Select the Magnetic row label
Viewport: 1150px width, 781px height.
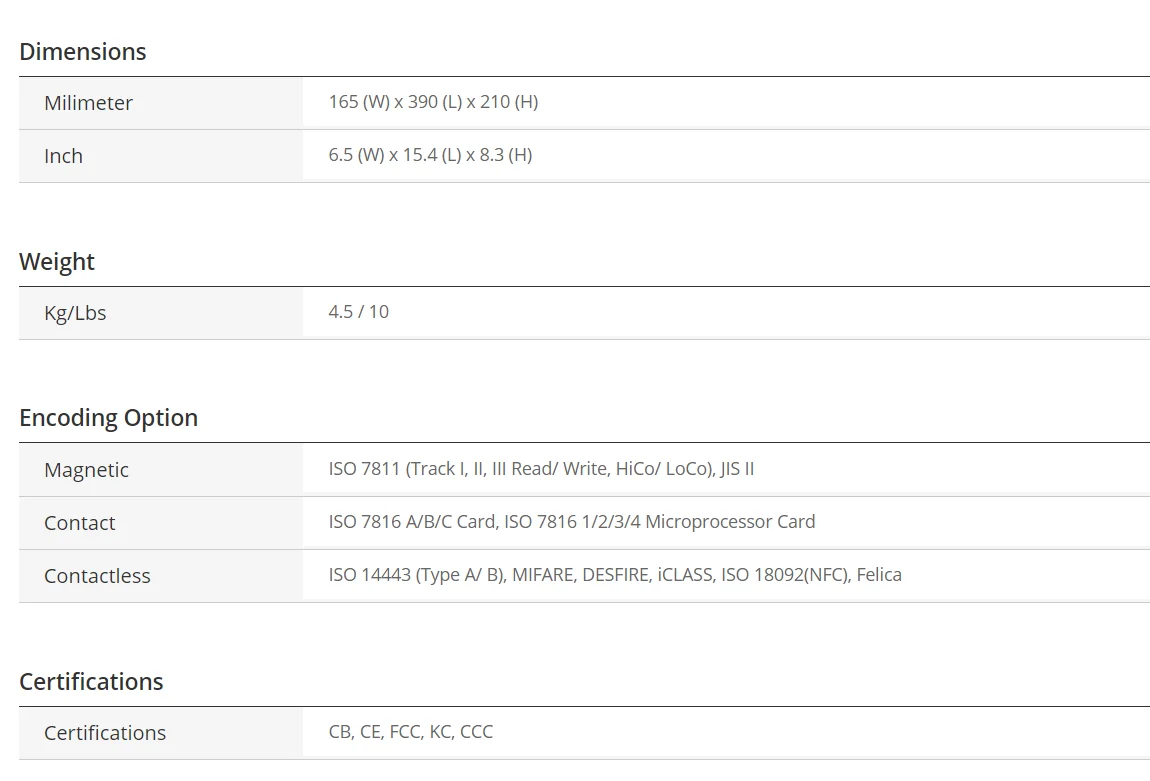86,470
